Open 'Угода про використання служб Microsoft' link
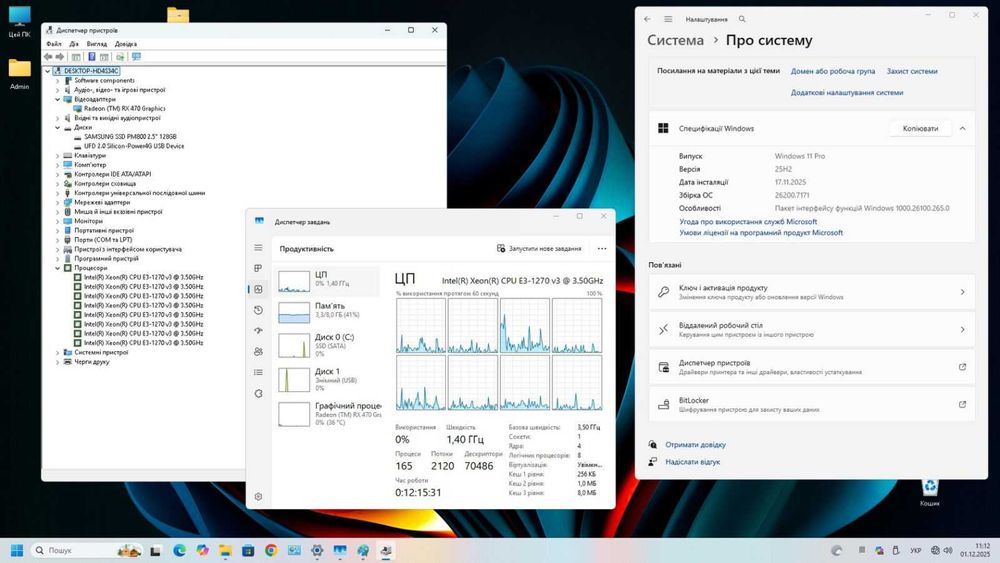The image size is (1000, 563). point(748,222)
